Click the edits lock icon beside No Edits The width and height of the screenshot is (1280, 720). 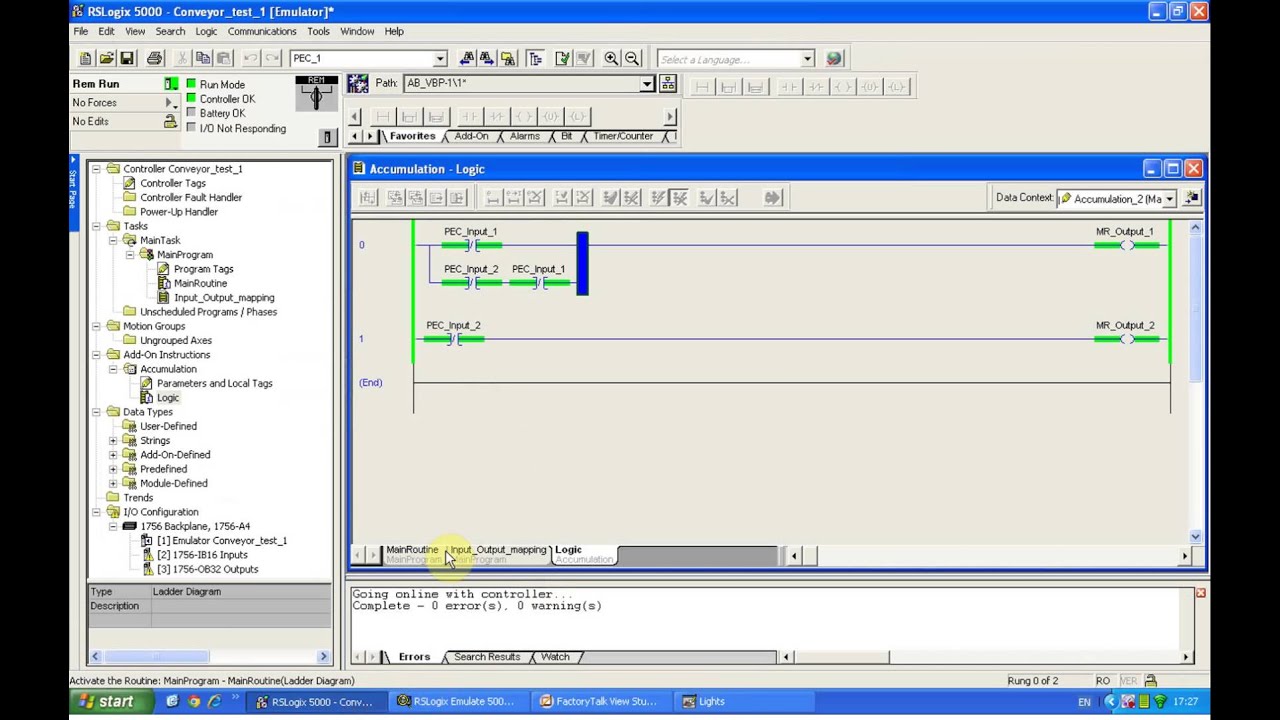170,121
